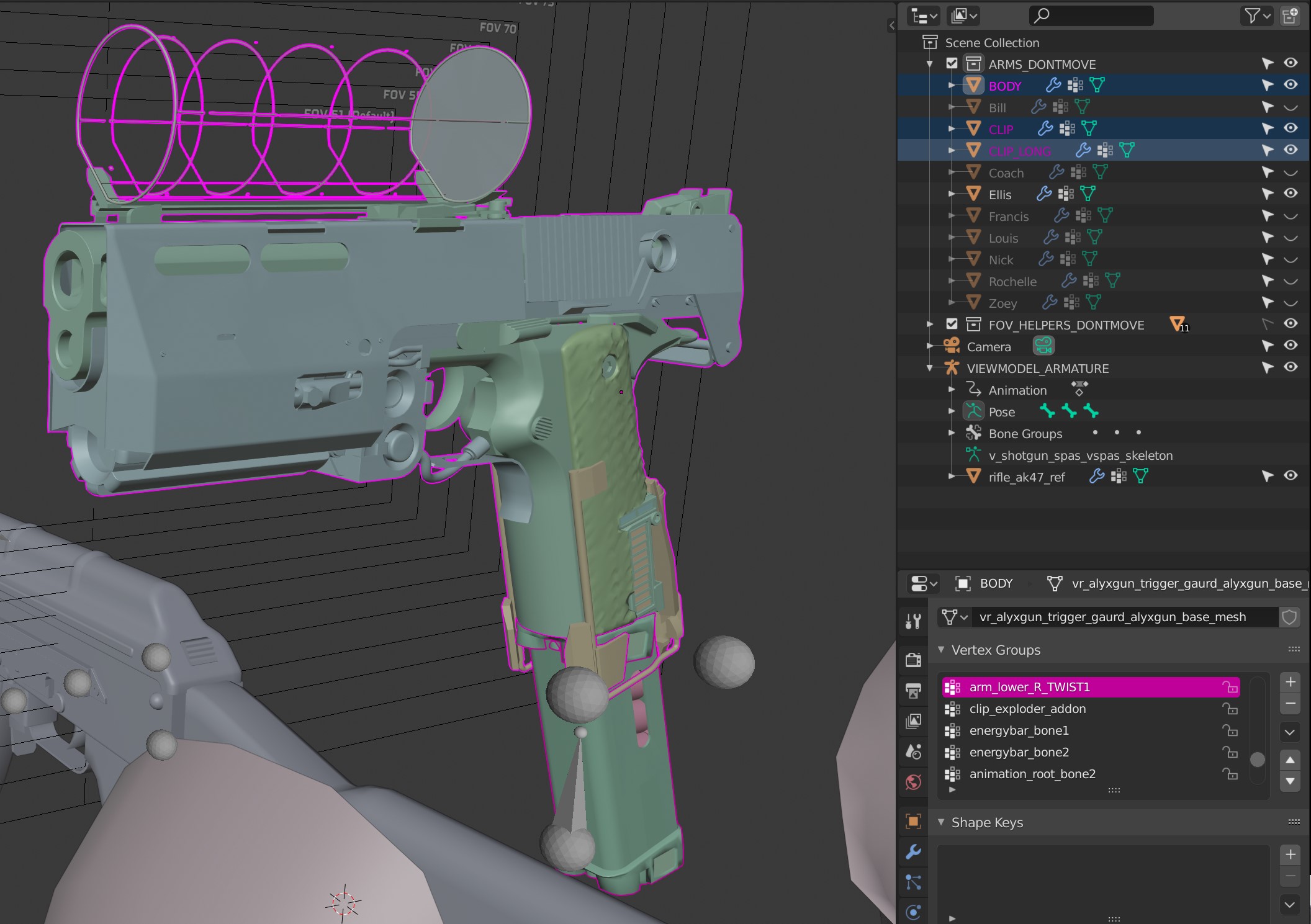
Task: Hide the Ellis object with eye icon
Action: 1291,194
